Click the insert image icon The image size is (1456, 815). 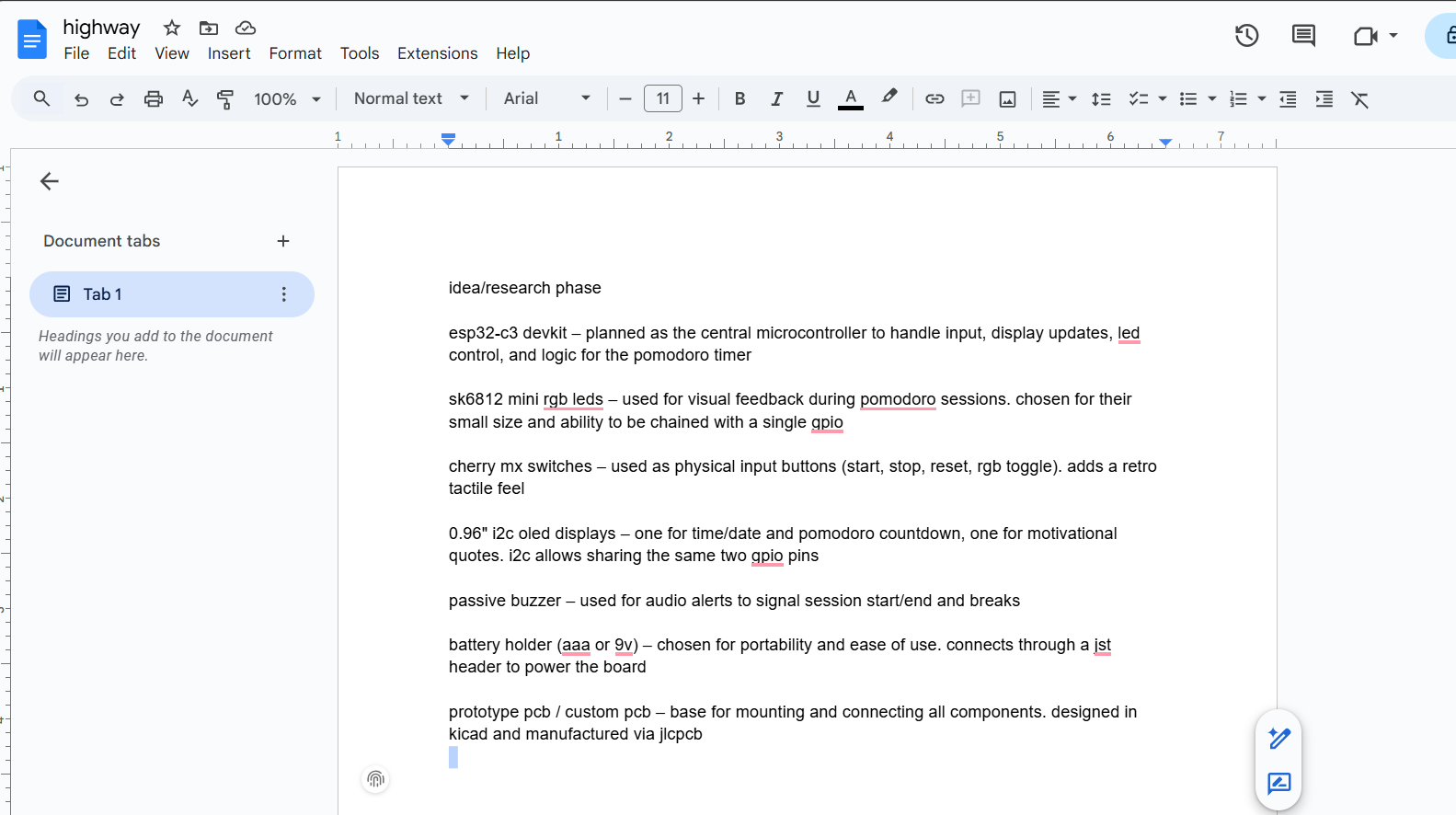tap(1007, 99)
